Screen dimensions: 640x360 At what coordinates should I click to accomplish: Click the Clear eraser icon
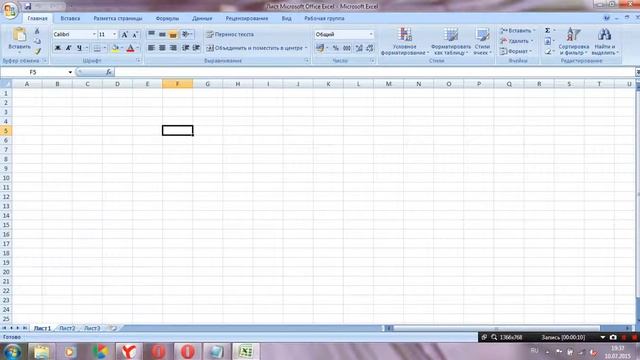click(x=548, y=51)
